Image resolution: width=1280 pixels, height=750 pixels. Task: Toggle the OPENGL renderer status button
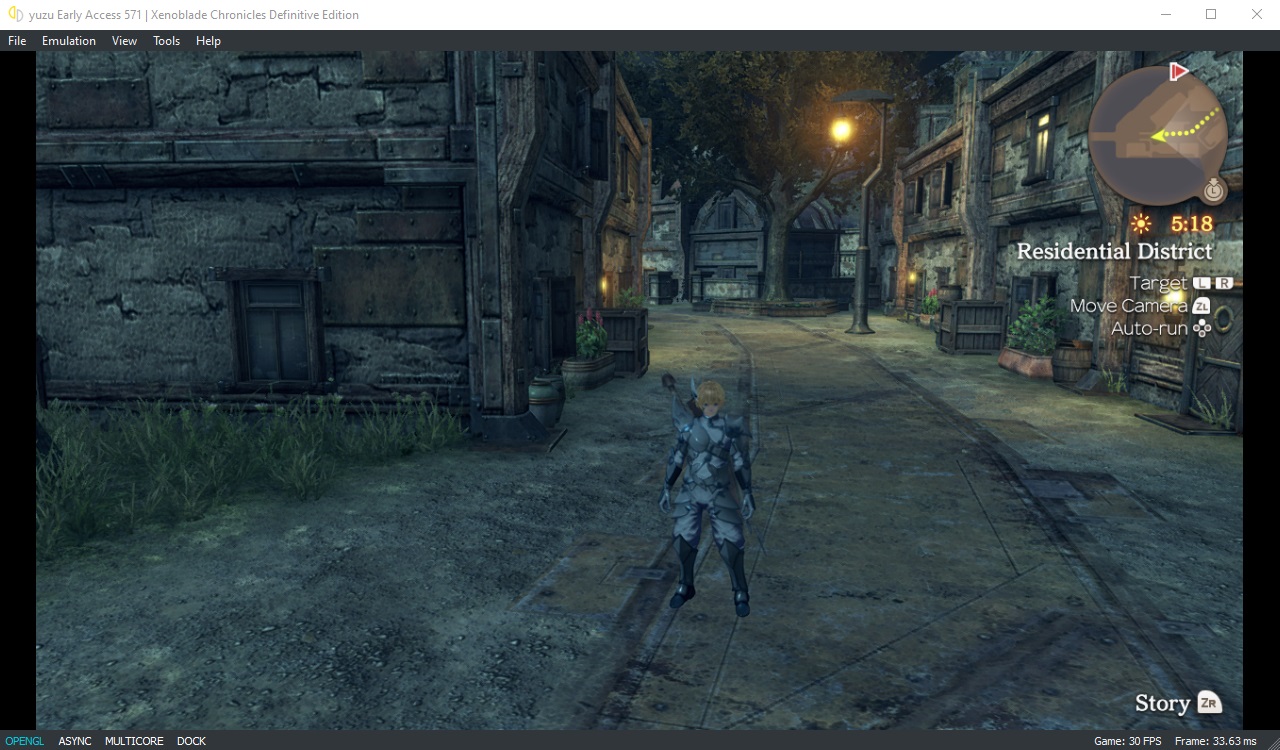[25, 741]
